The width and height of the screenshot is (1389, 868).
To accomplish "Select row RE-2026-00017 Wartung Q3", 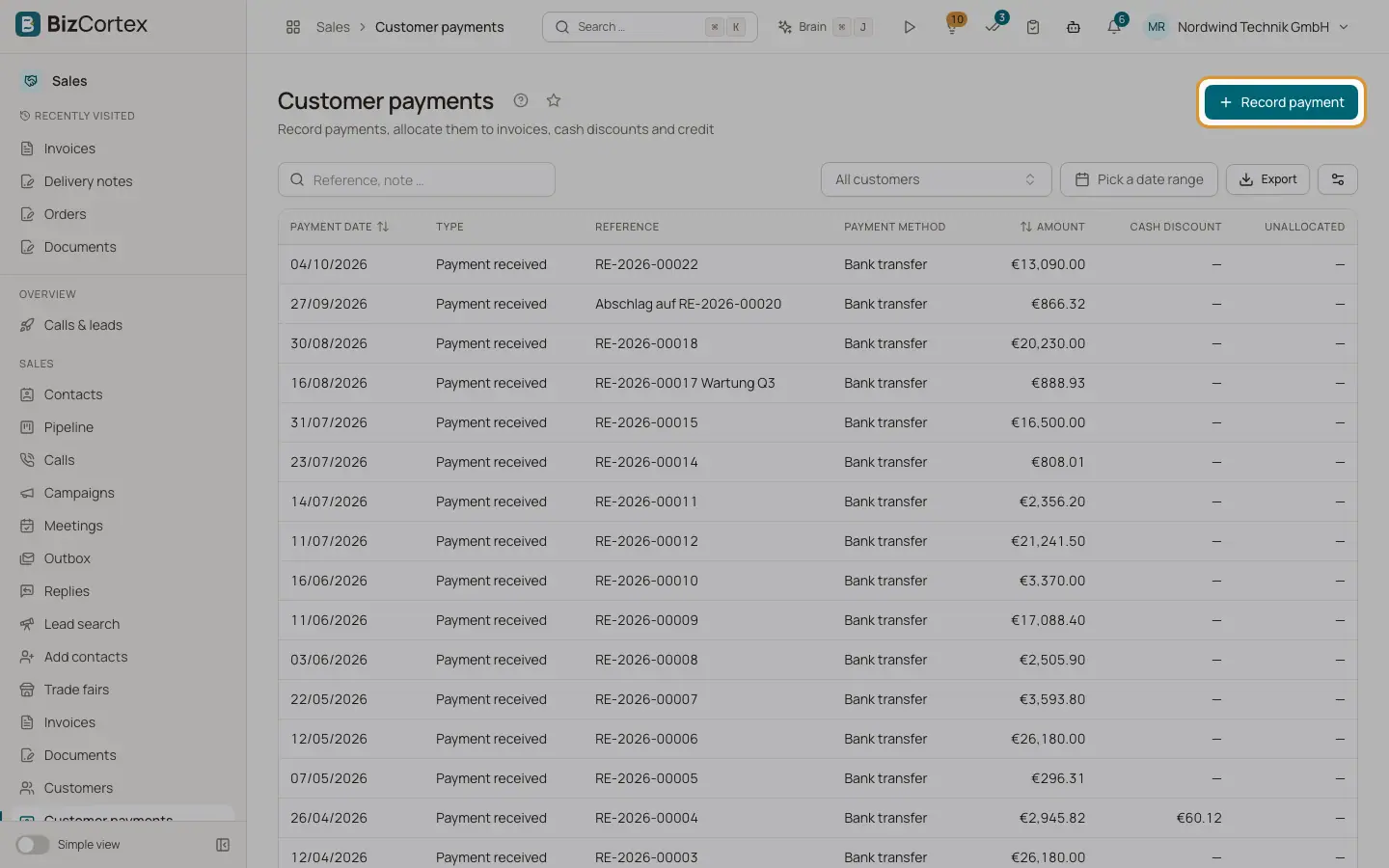I will click(817, 383).
